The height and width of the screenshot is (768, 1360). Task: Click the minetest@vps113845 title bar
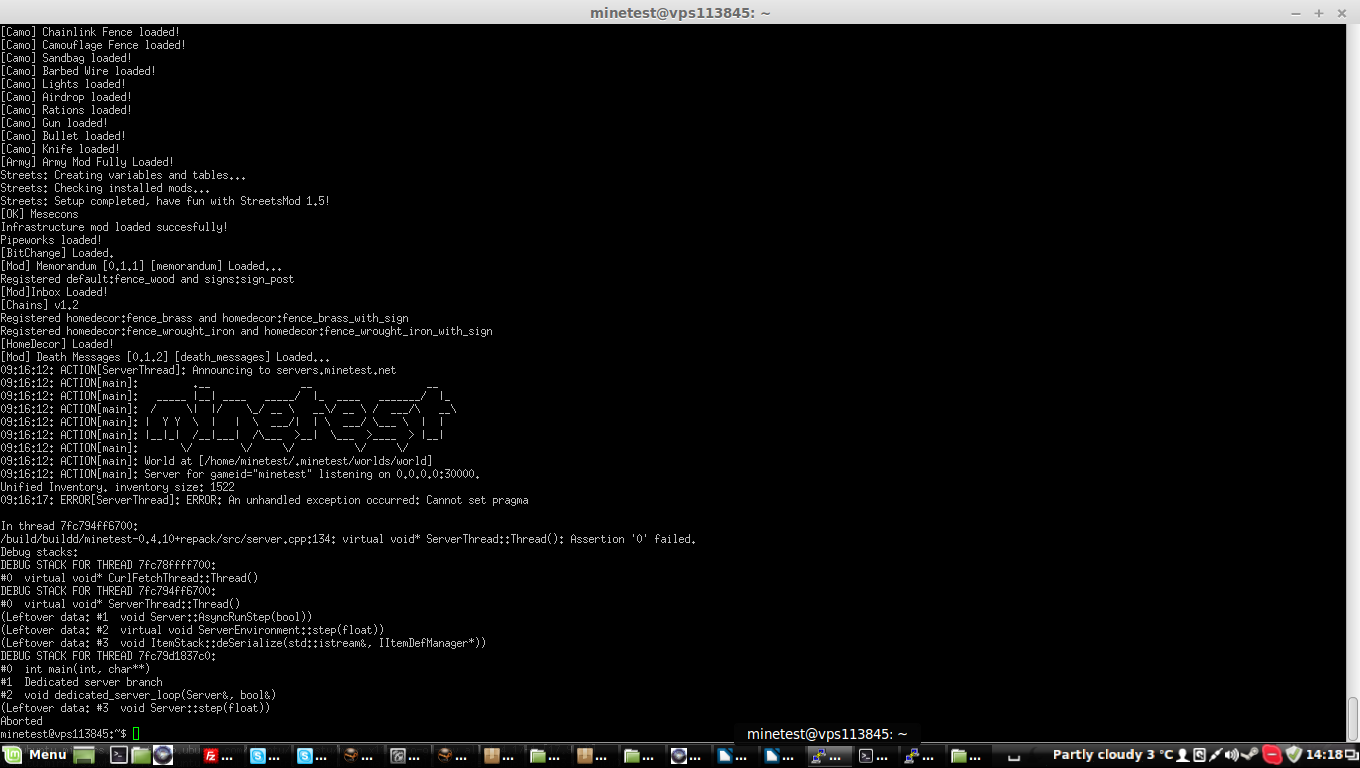click(680, 12)
